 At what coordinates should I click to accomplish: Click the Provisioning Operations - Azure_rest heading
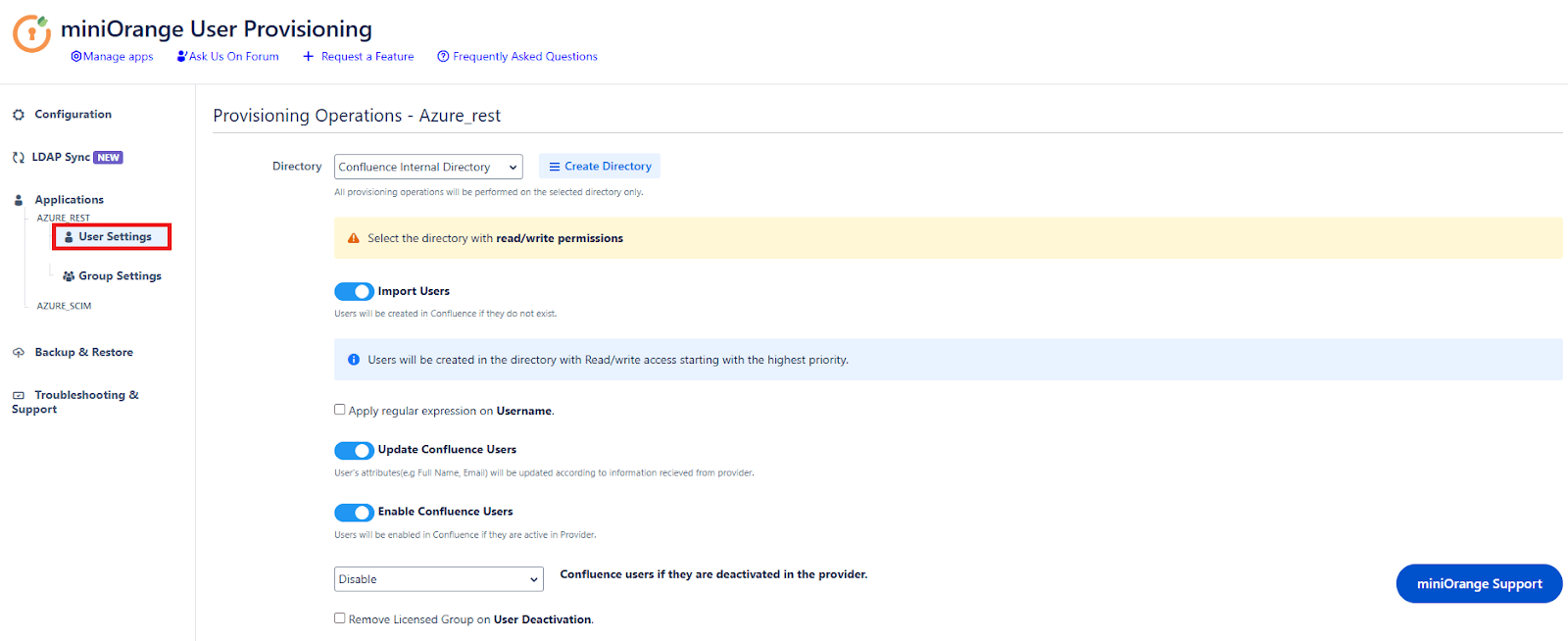(357, 116)
